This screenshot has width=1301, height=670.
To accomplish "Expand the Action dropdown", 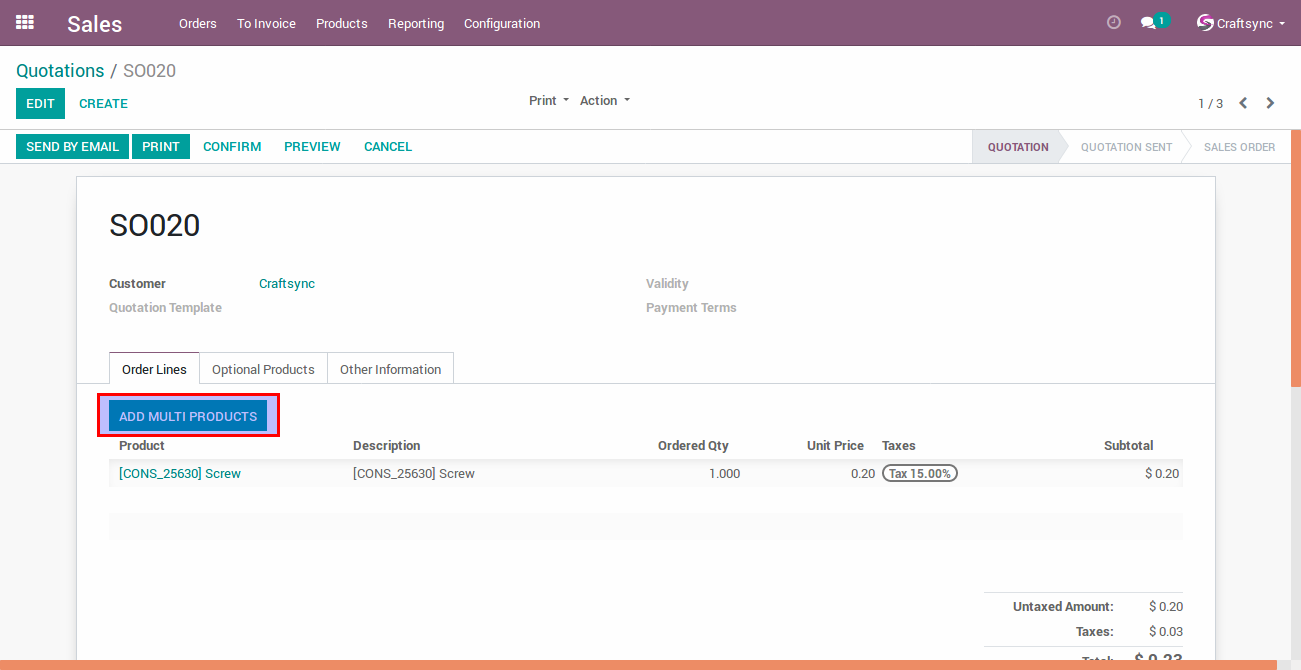I will coord(604,100).
